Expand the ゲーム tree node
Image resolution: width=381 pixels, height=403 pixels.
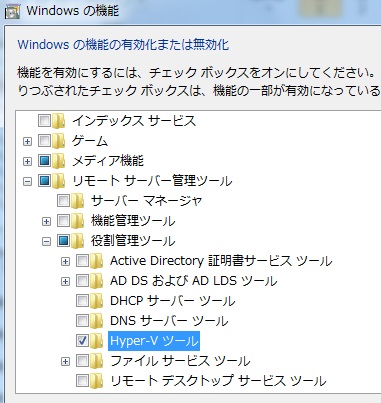[27, 142]
